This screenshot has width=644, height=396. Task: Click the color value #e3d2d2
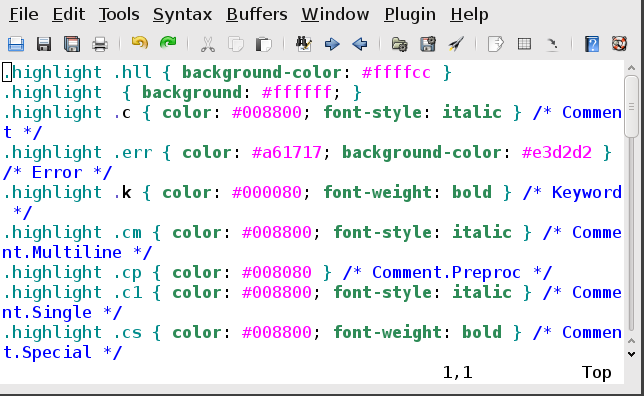coord(557,153)
